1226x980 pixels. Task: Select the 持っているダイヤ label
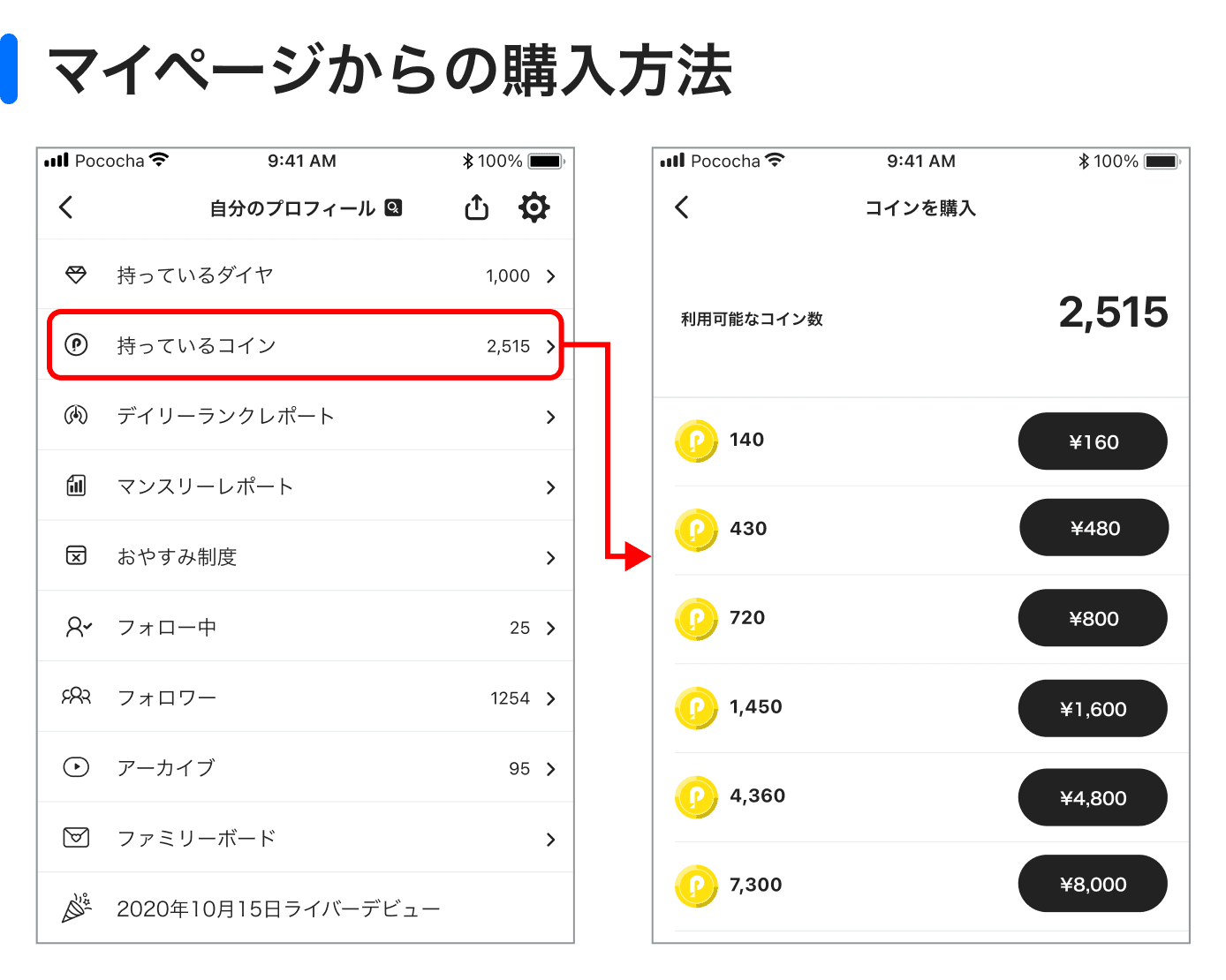point(195,275)
